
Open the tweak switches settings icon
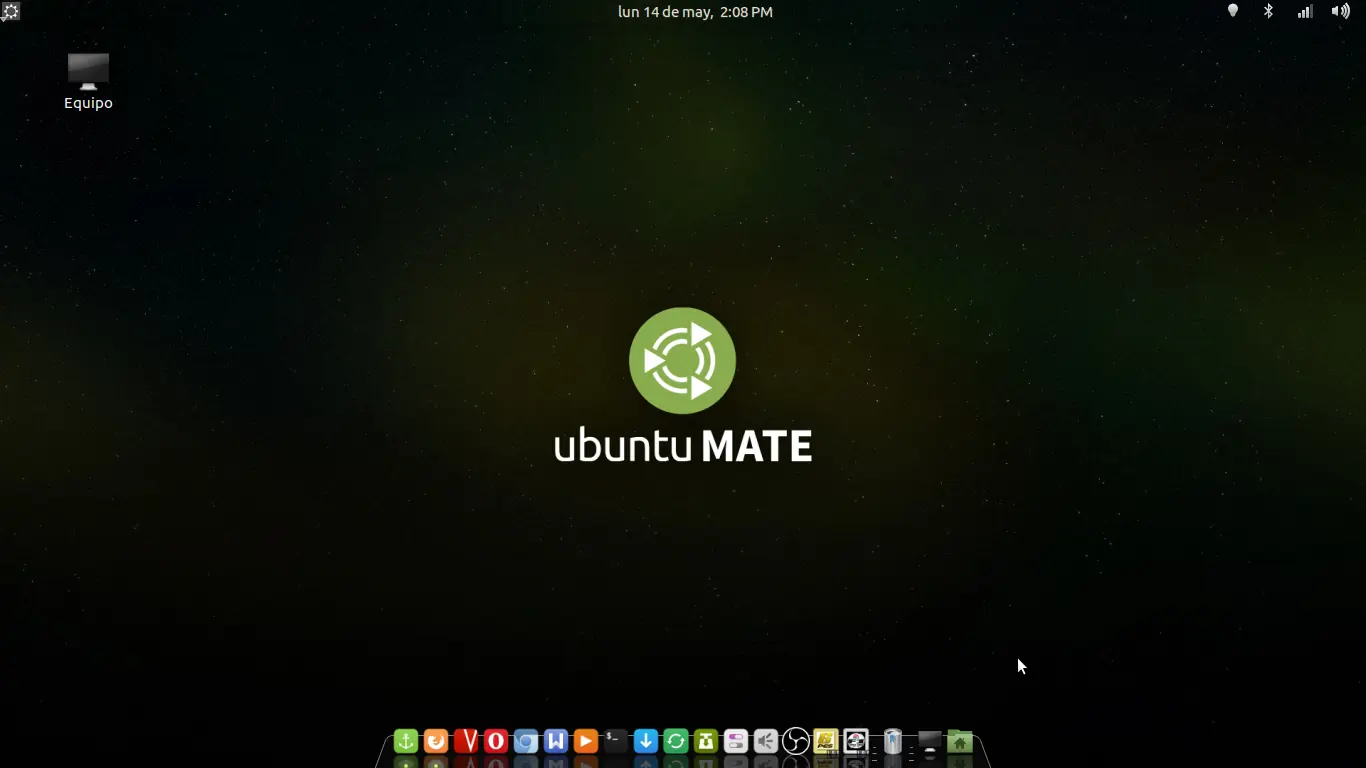click(735, 741)
